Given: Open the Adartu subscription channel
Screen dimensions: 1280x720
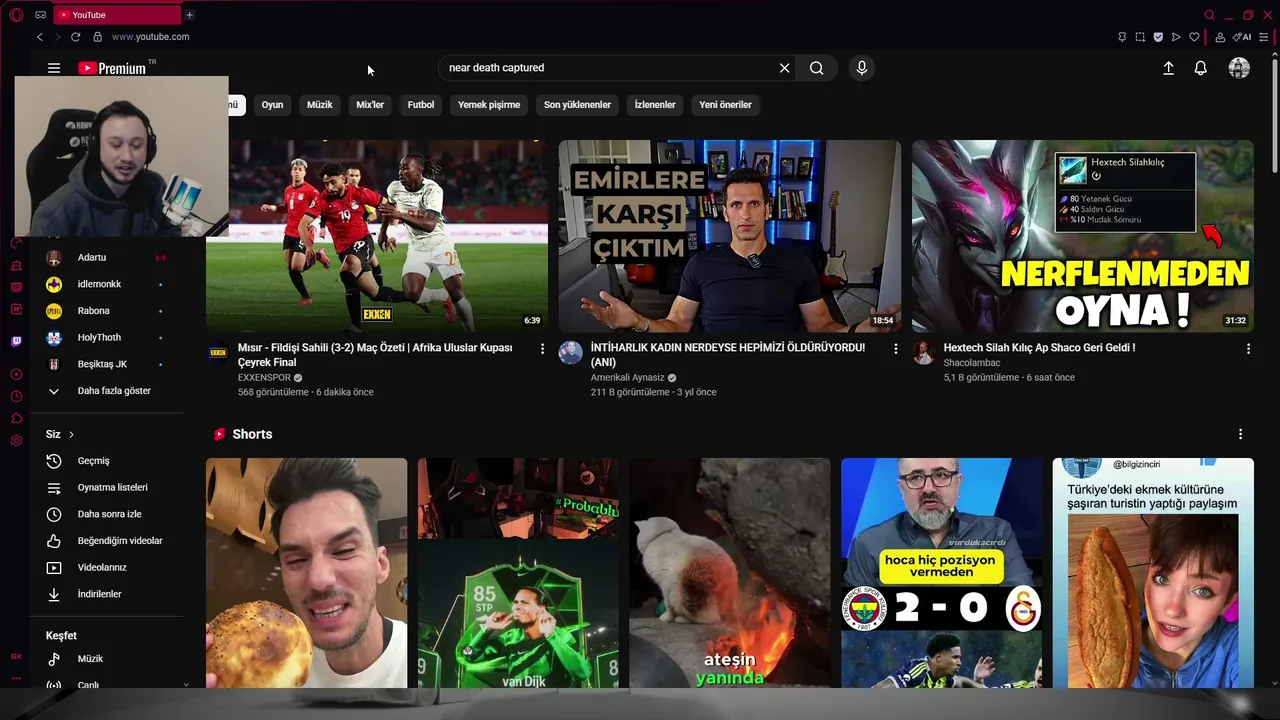Looking at the screenshot, I should [x=107, y=258].
